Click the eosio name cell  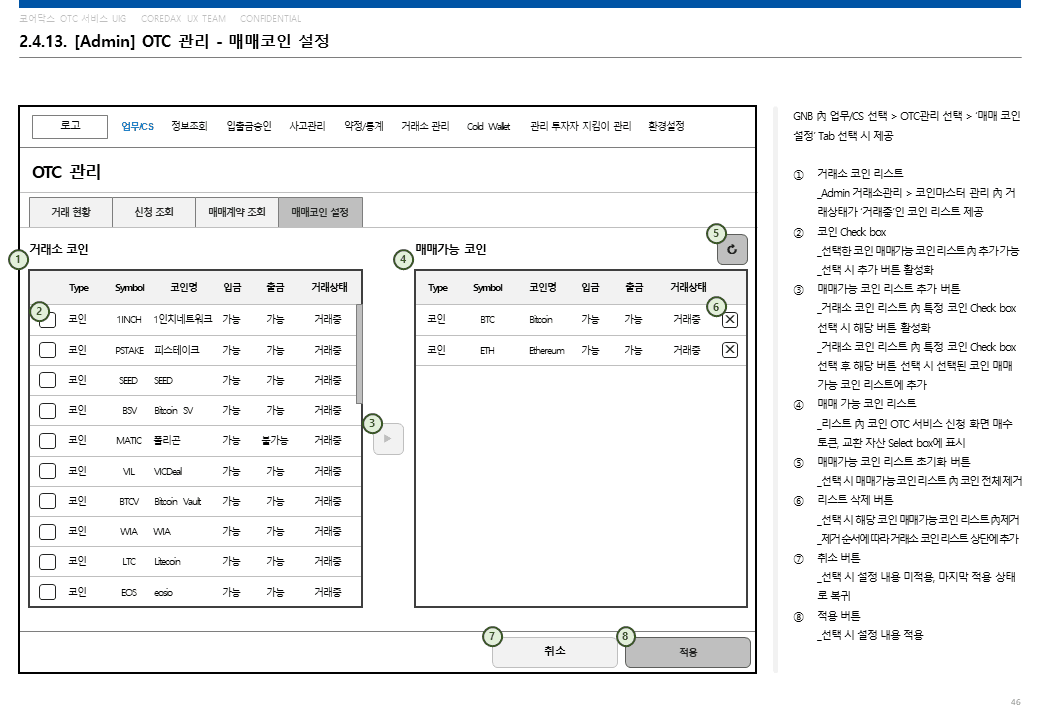(x=163, y=592)
